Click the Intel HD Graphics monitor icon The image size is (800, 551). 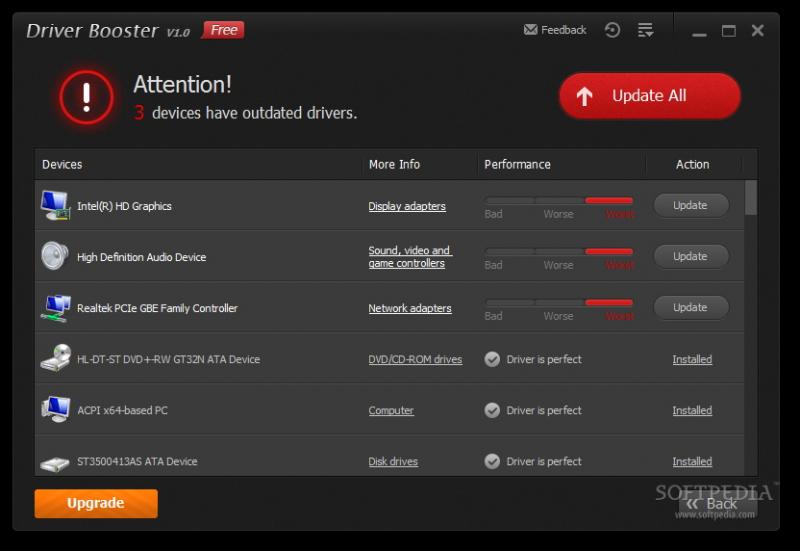point(55,205)
